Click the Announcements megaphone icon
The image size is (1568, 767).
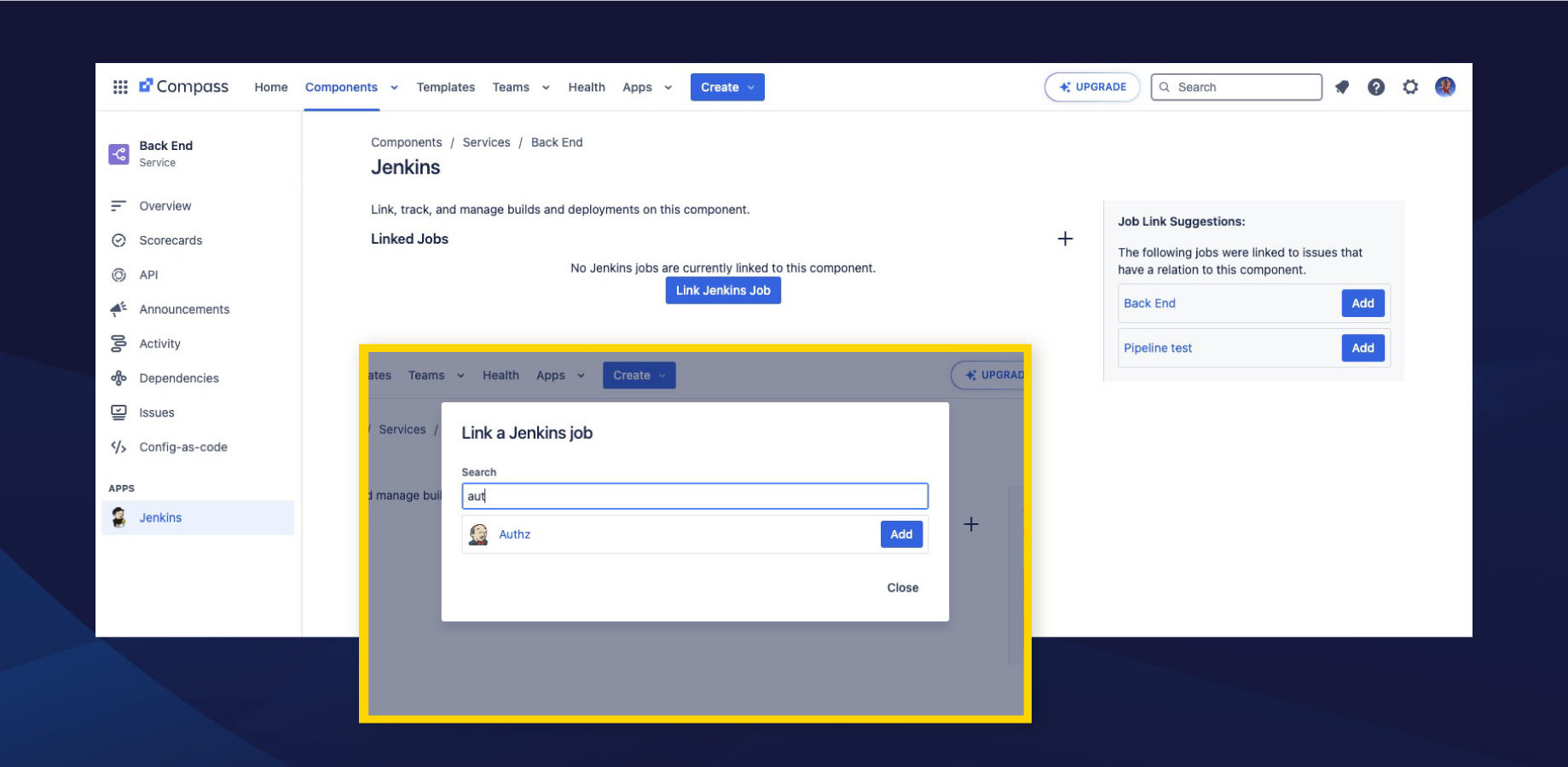(119, 309)
